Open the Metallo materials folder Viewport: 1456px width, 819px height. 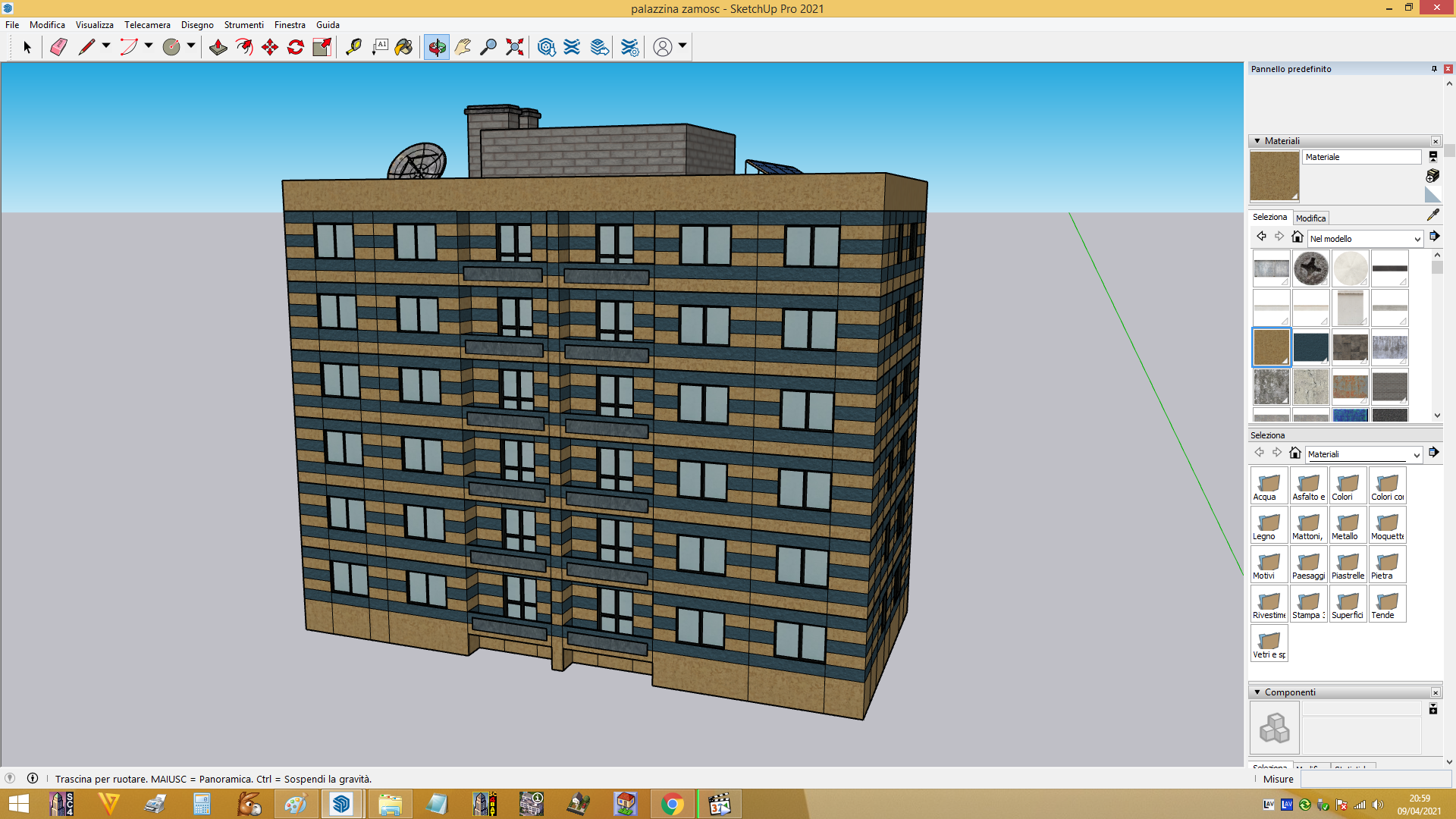[1348, 526]
